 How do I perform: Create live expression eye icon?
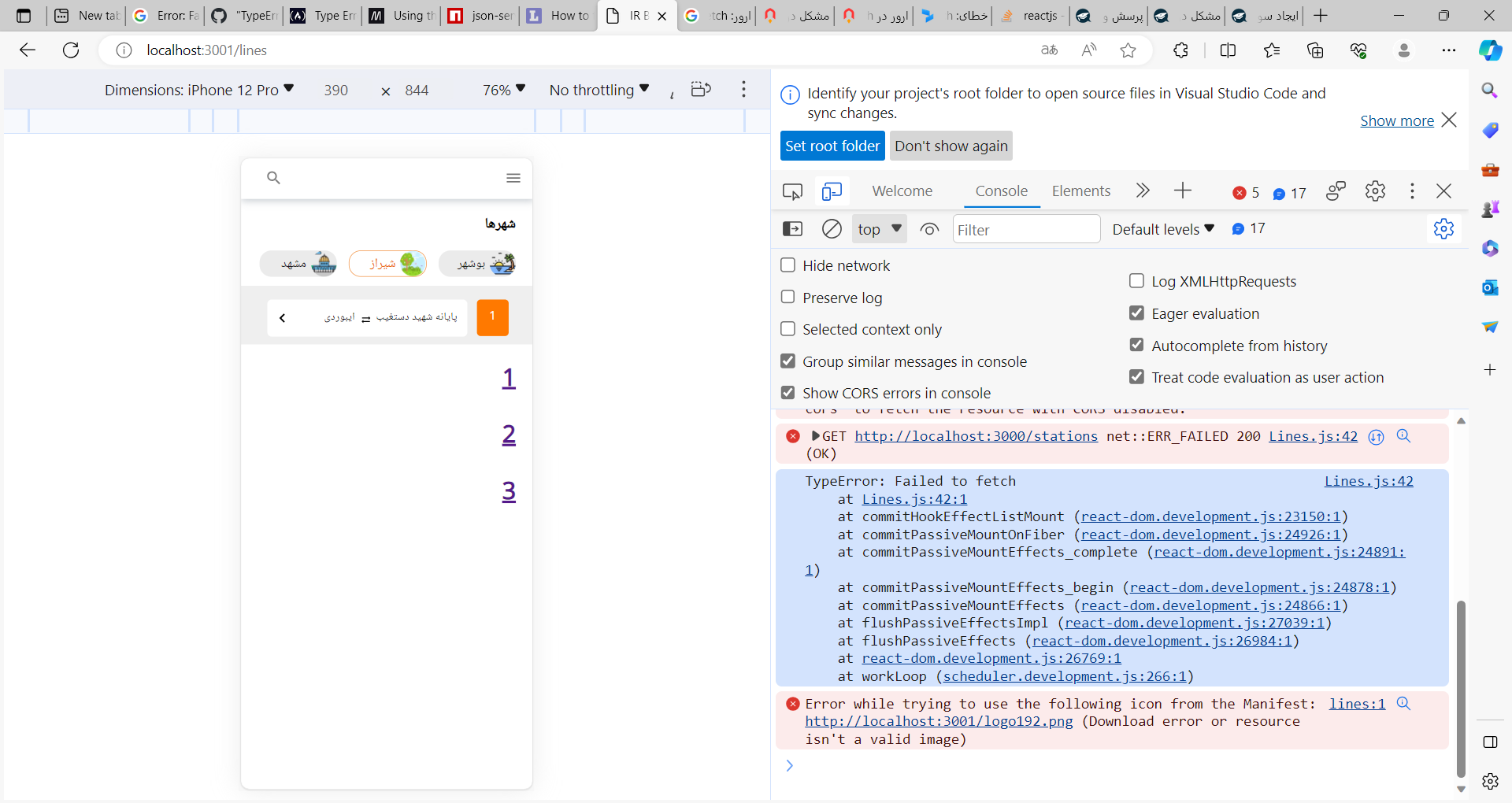929,229
